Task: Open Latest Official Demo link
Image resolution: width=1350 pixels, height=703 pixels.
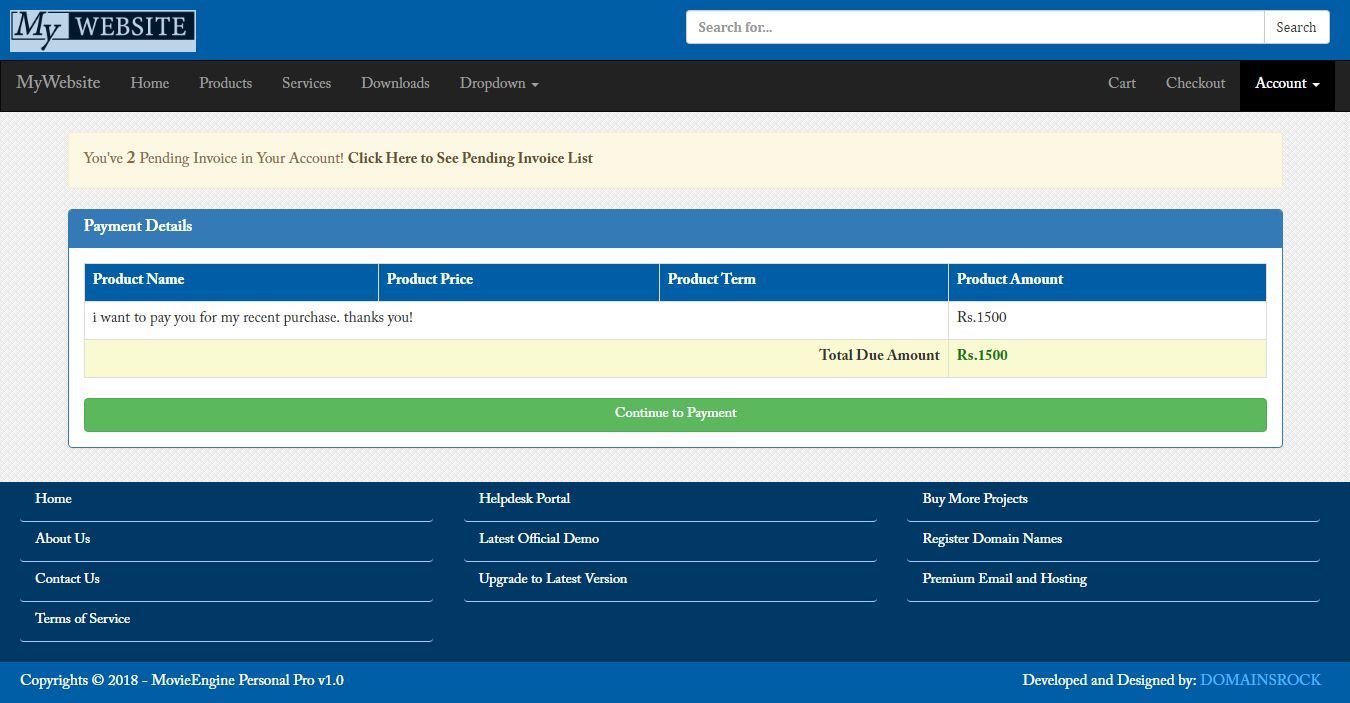Action: pyautogui.click(x=538, y=539)
